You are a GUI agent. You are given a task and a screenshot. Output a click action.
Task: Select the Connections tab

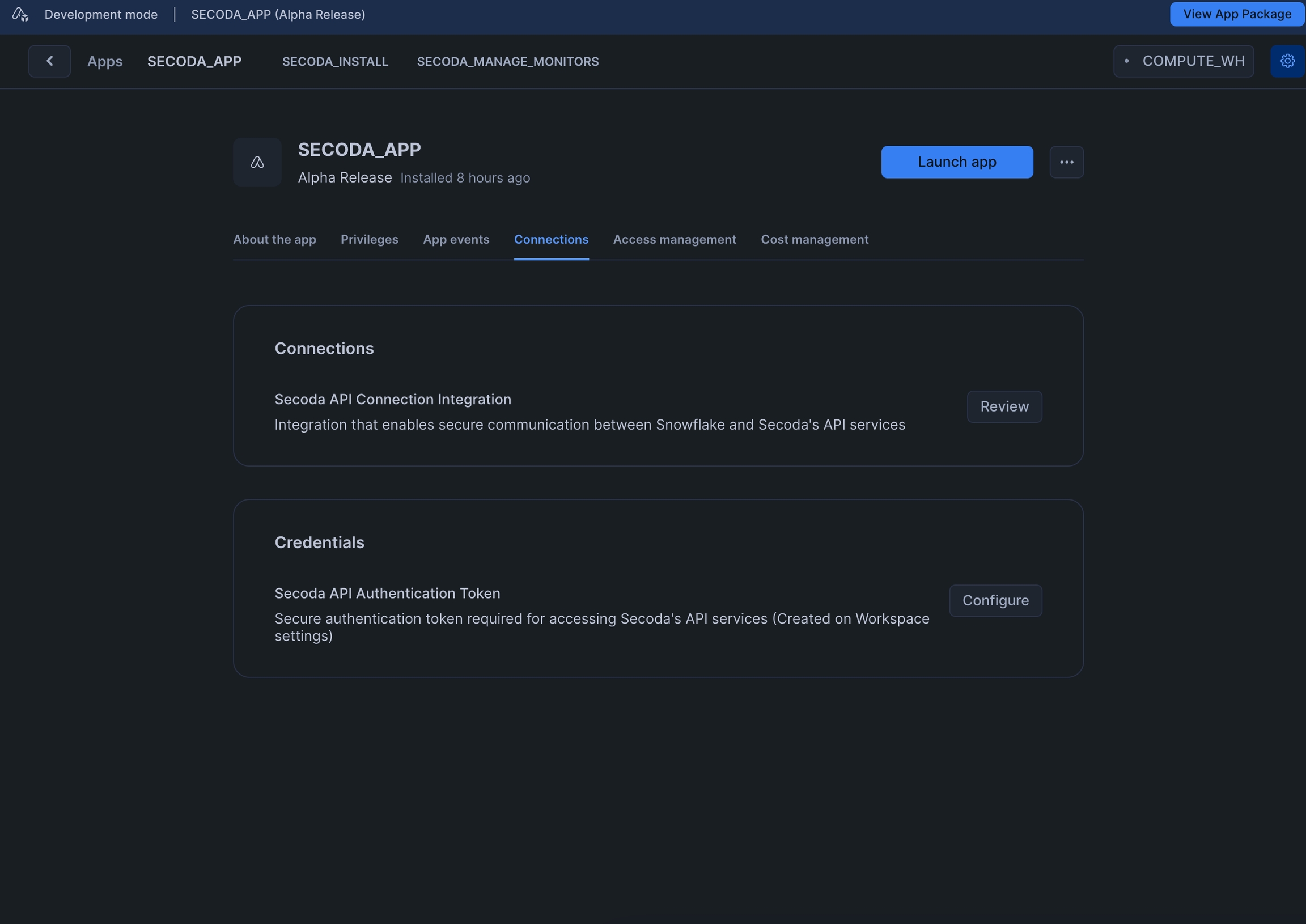[550, 240]
